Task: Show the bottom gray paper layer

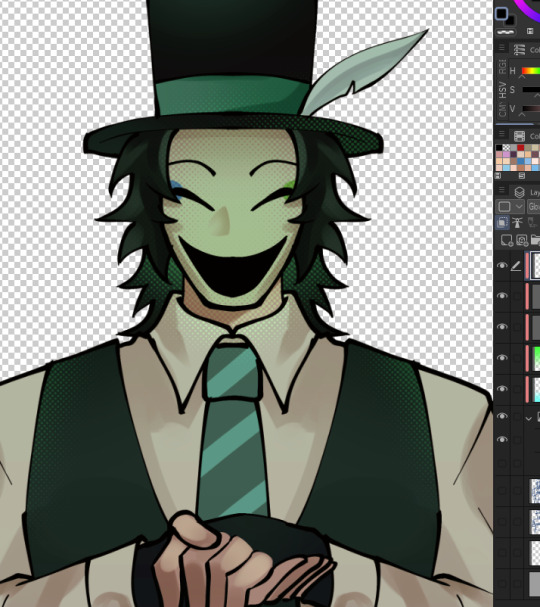Action: tap(502, 583)
